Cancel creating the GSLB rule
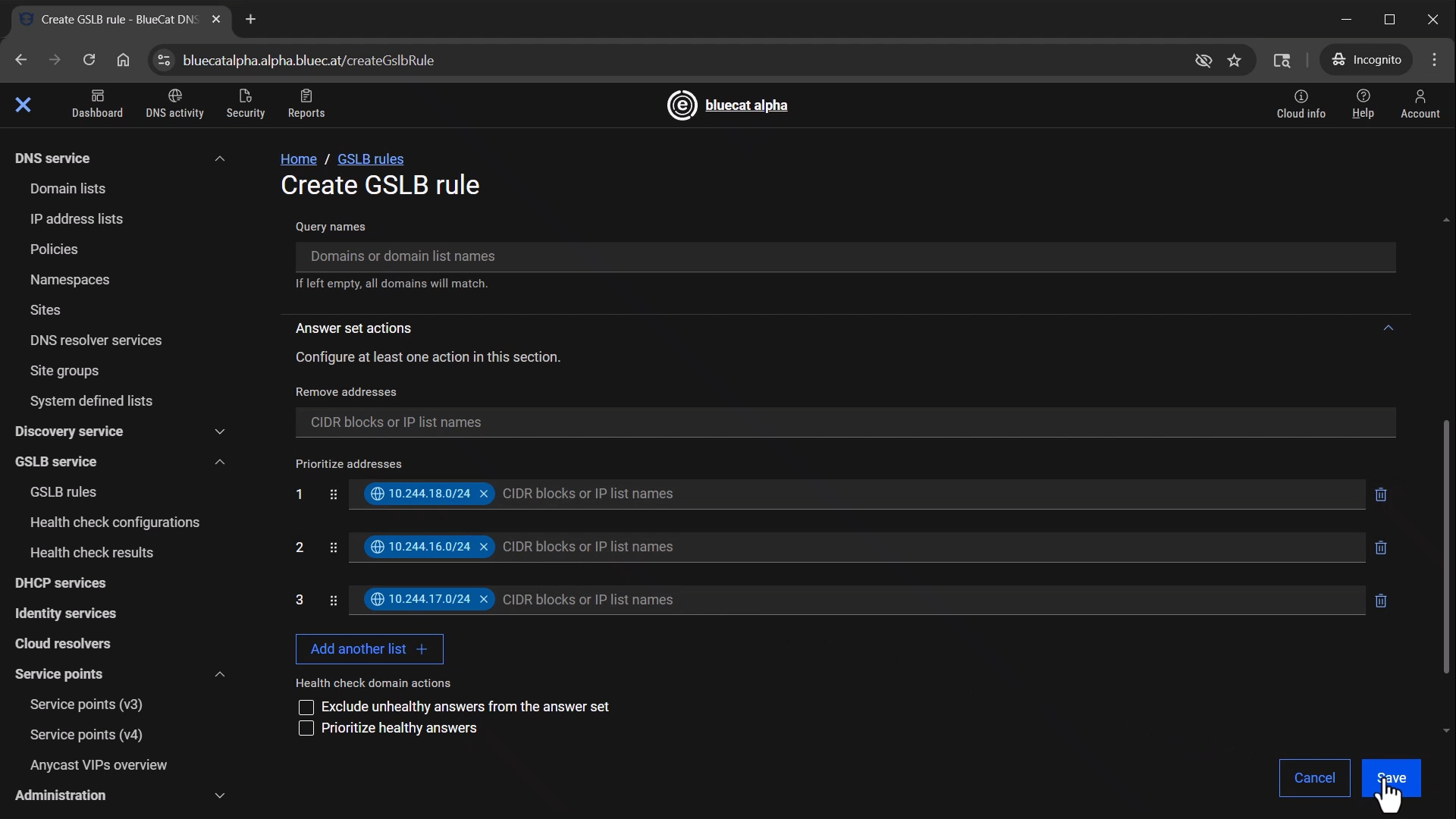 tap(1314, 778)
